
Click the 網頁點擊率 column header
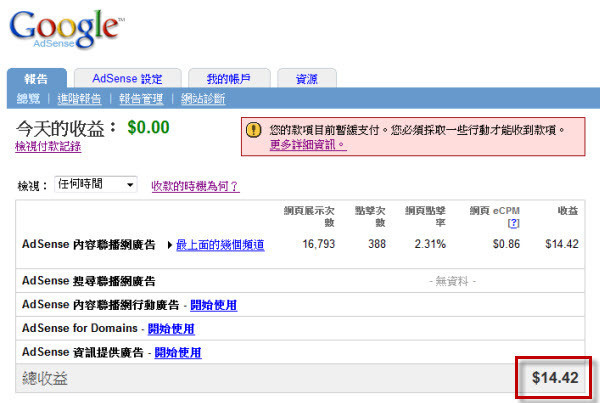[x=426, y=217]
